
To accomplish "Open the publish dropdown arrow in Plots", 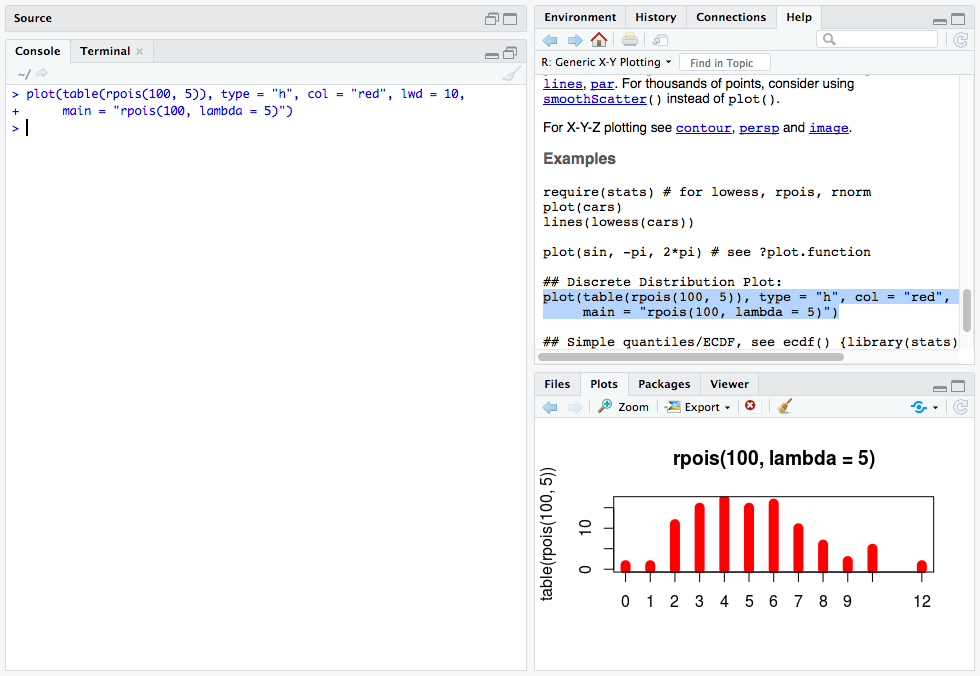I will coord(936,407).
